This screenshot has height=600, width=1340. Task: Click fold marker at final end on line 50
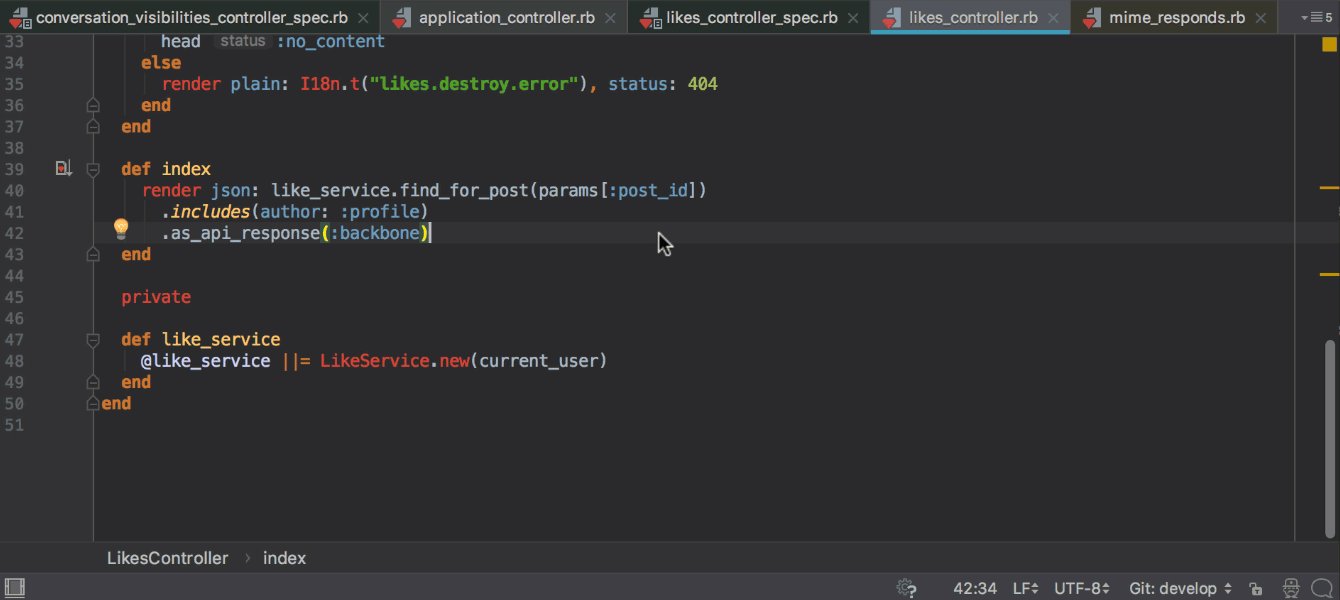tap(93, 404)
